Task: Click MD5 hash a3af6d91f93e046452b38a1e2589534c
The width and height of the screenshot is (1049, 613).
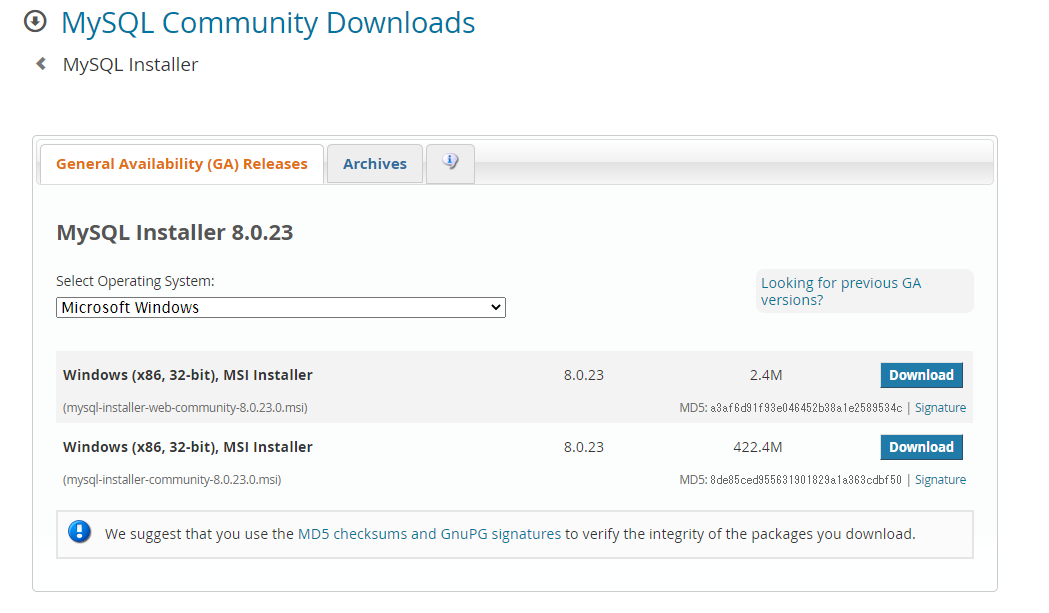Action: (806, 408)
